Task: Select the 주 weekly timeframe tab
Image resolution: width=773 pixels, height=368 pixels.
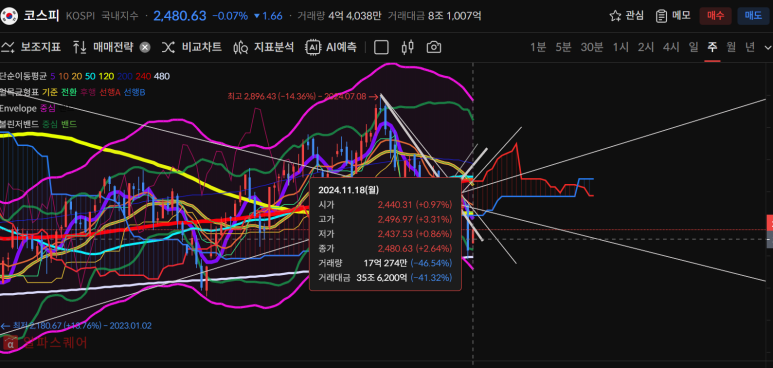Action: pos(712,47)
